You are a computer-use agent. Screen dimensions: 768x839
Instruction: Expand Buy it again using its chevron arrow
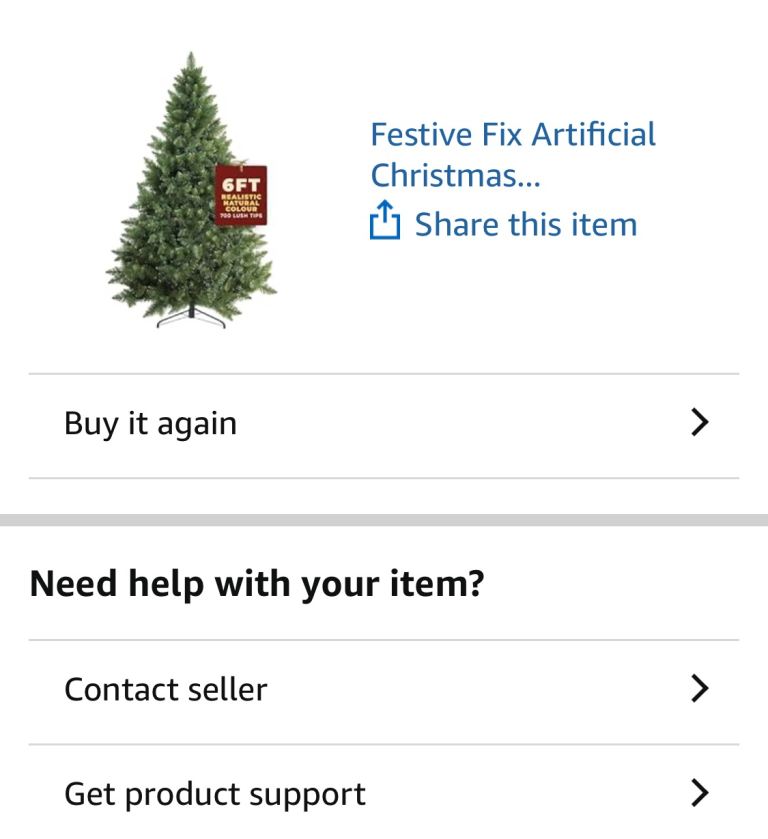click(x=700, y=423)
